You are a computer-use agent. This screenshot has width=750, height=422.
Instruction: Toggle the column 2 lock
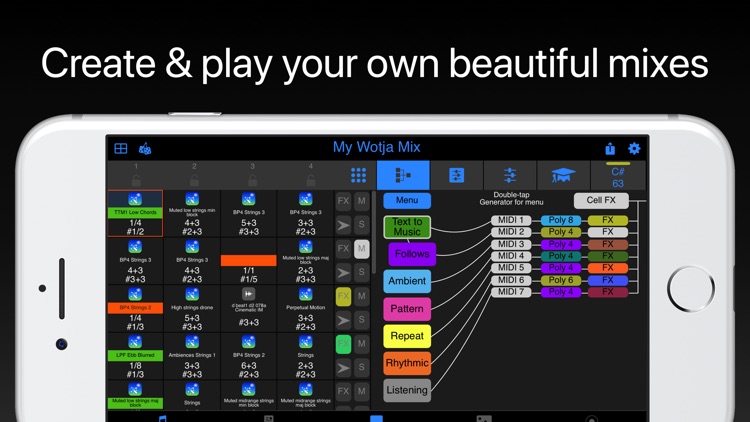pos(194,180)
